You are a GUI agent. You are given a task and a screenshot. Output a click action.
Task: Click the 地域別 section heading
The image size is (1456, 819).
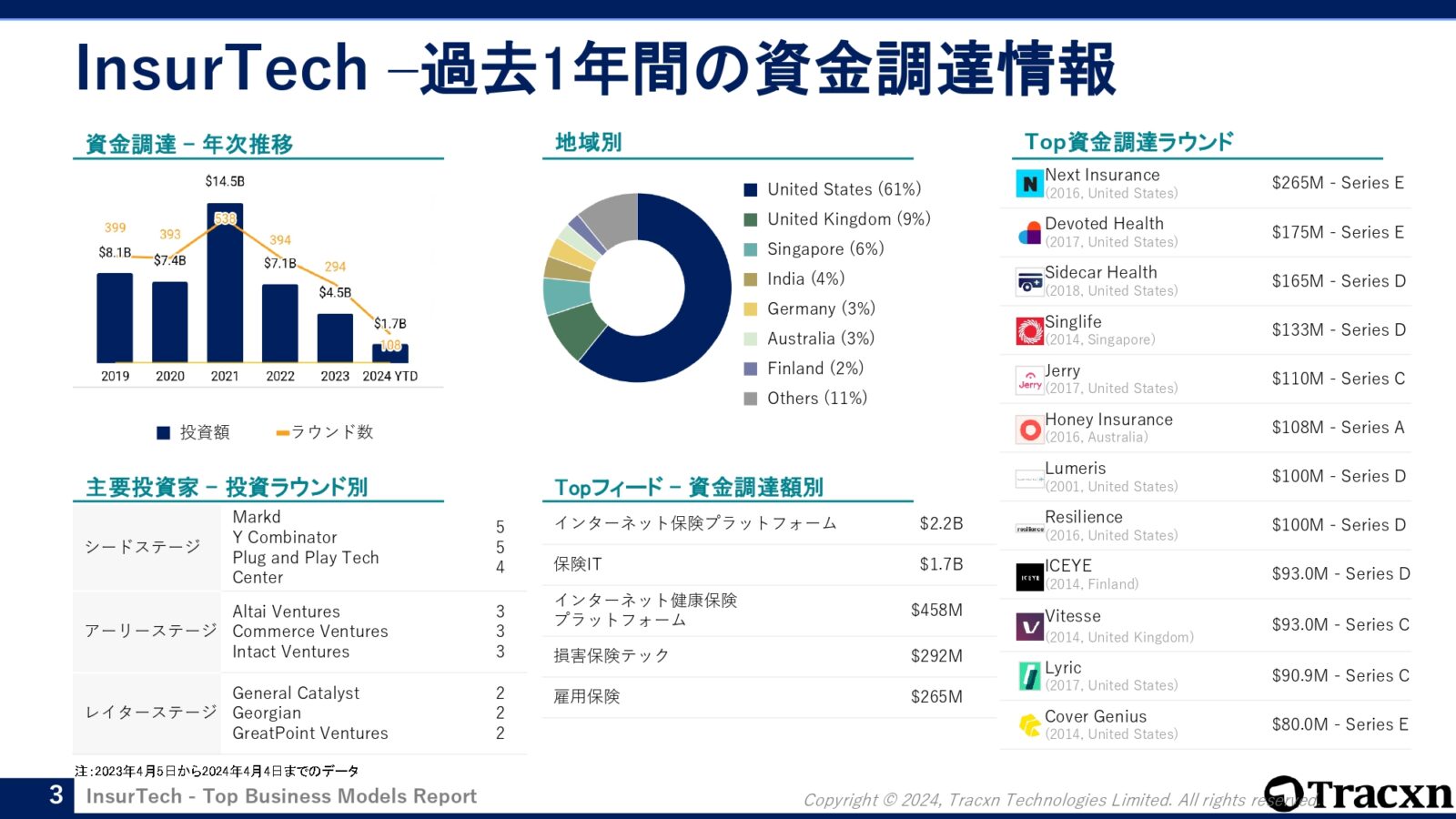(x=589, y=143)
